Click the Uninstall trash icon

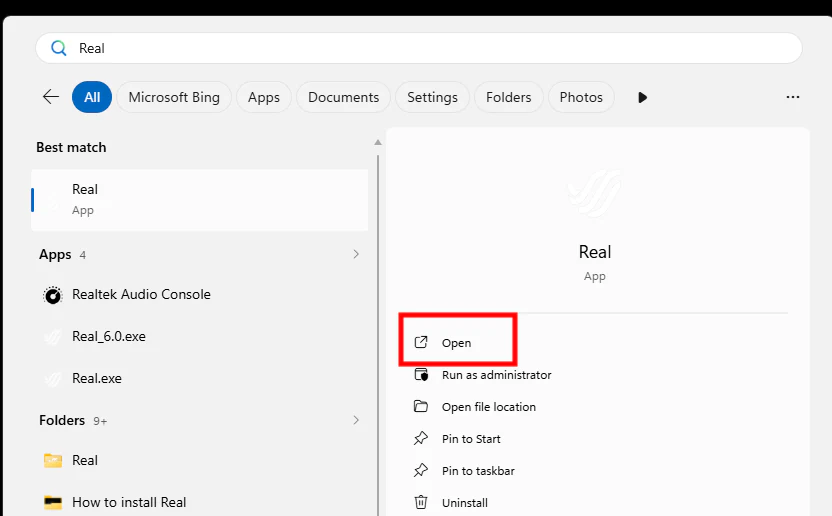pyautogui.click(x=421, y=502)
